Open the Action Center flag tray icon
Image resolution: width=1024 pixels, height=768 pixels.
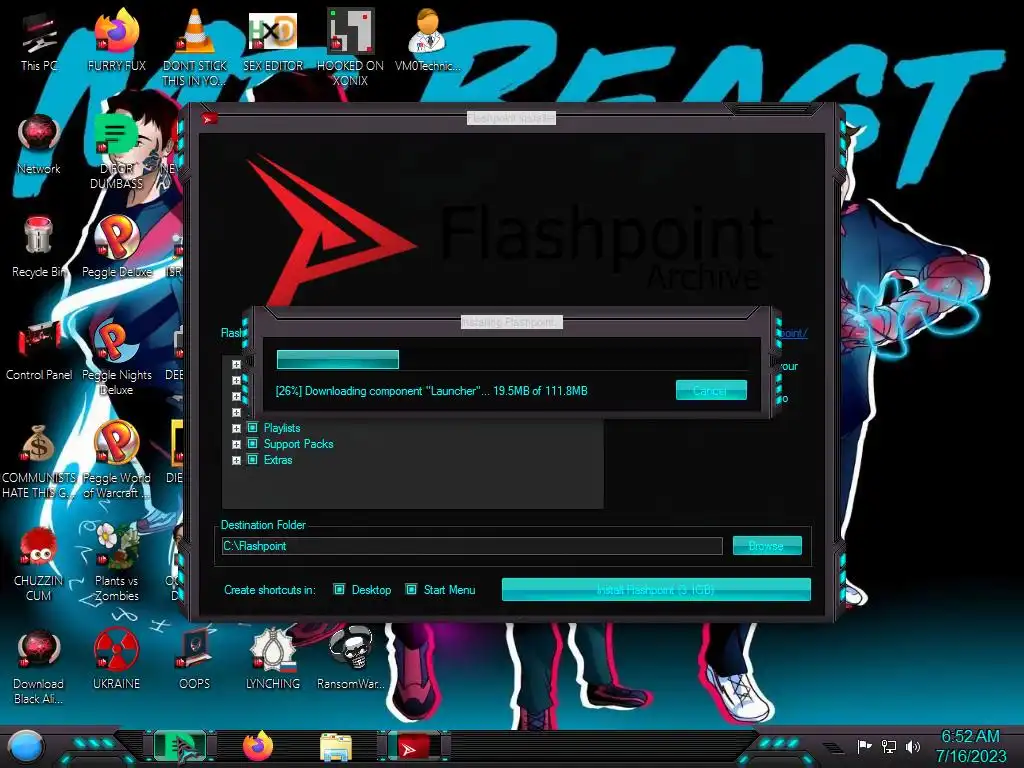pos(864,746)
